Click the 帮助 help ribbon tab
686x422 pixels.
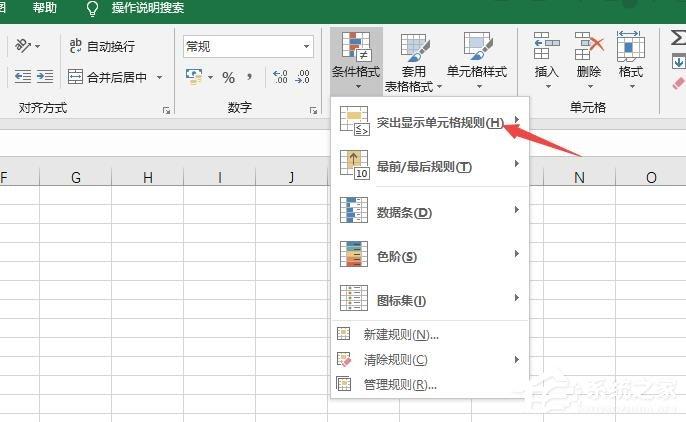[45, 8]
